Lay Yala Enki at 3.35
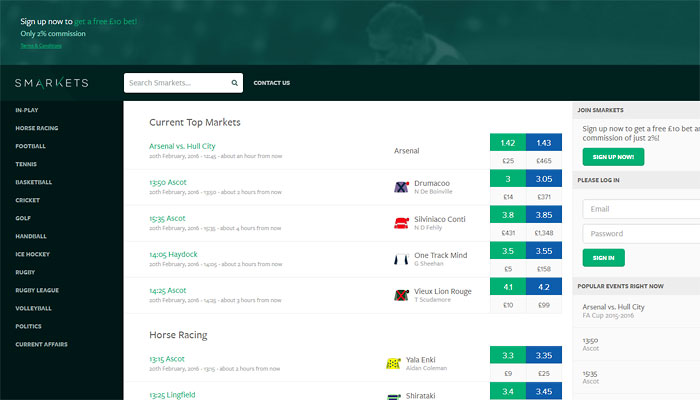The width and height of the screenshot is (700, 400). [544, 355]
